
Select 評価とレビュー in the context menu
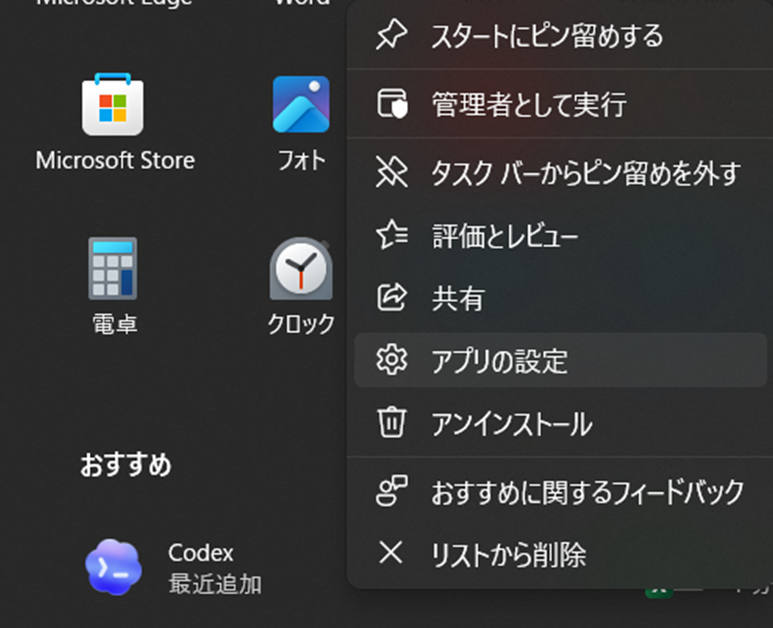click(504, 236)
